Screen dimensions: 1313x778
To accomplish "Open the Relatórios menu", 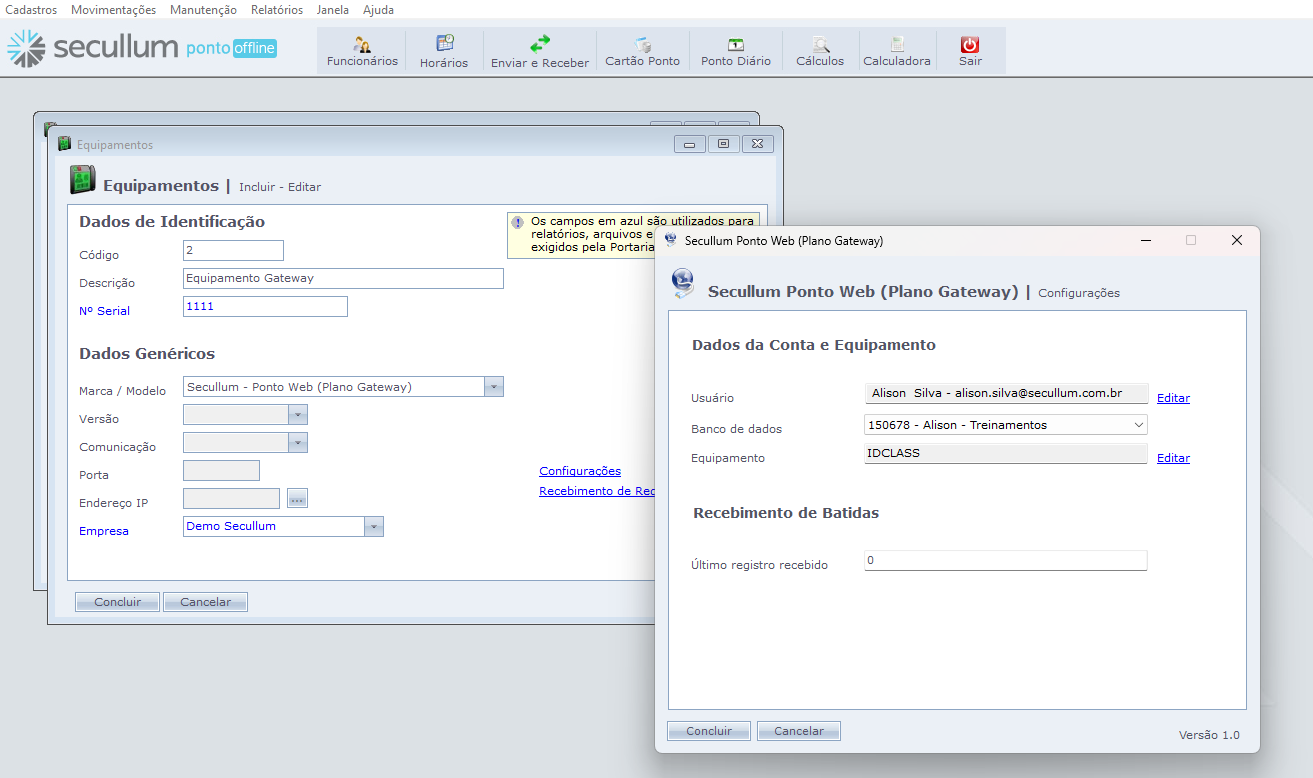I will click(277, 10).
